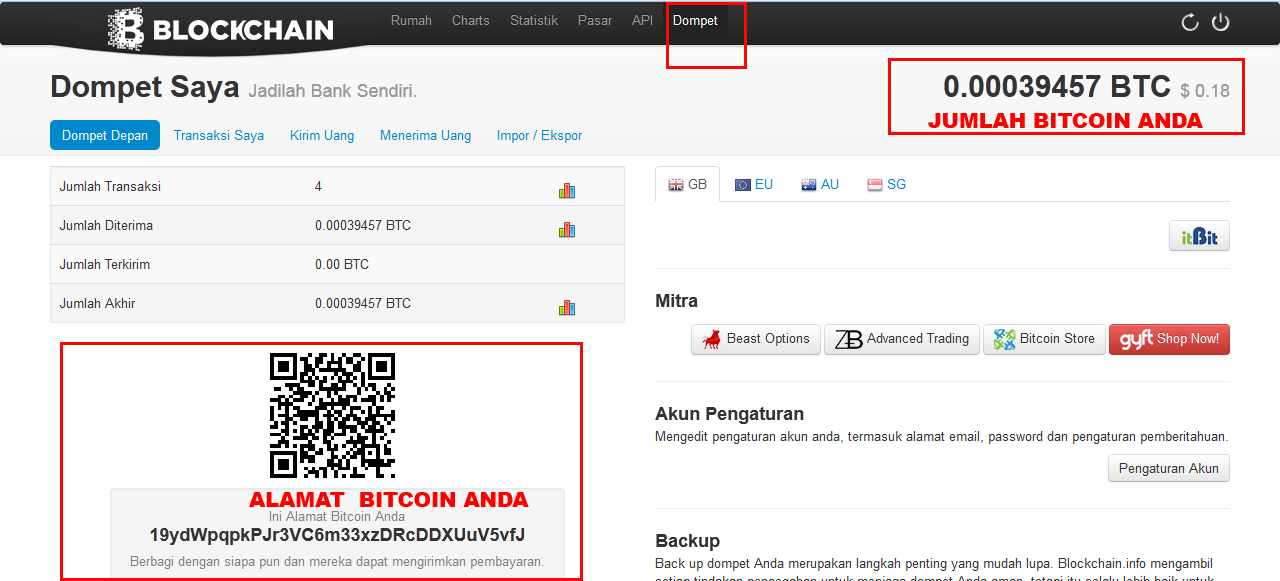Open API in the top navigation
The image size is (1280, 581).
[642, 20]
